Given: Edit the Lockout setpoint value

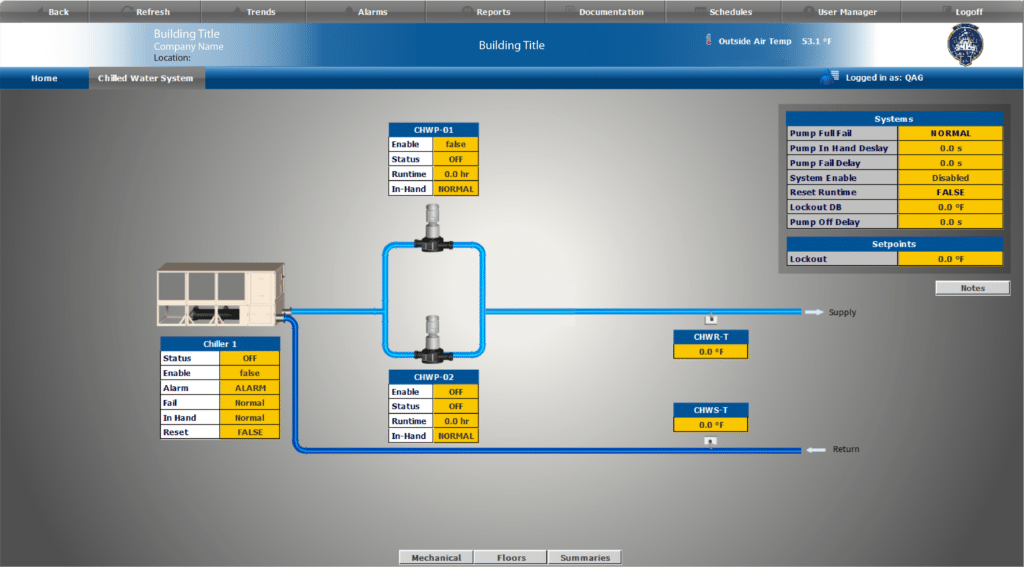Looking at the screenshot, I should 950,259.
